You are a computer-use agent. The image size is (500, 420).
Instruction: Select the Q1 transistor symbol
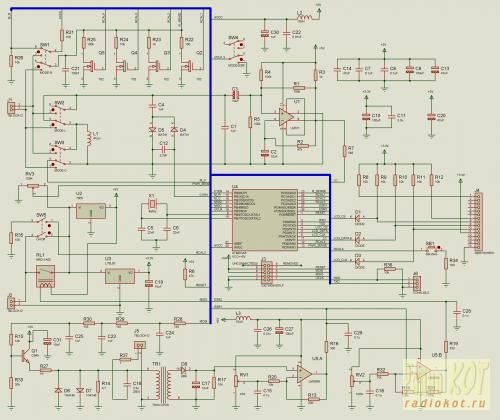(x=25, y=356)
